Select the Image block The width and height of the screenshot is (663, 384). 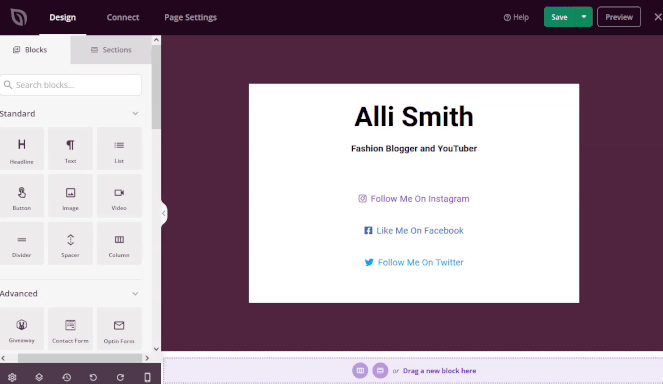pos(70,196)
